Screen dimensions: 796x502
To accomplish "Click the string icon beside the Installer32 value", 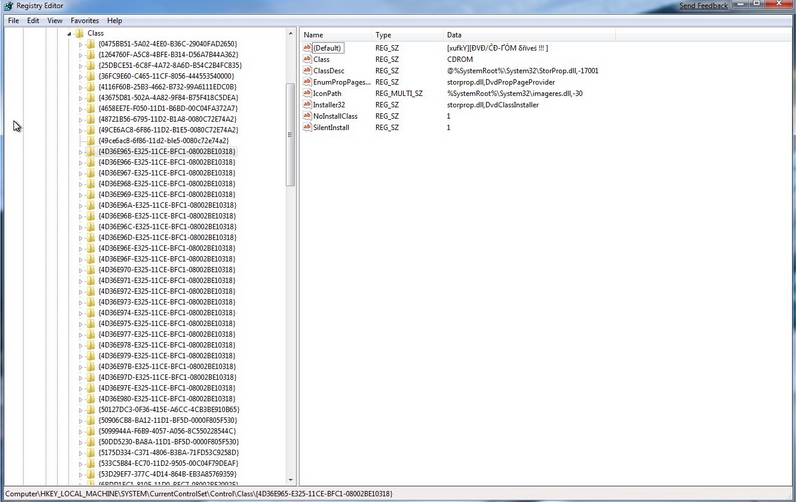I will (307, 105).
